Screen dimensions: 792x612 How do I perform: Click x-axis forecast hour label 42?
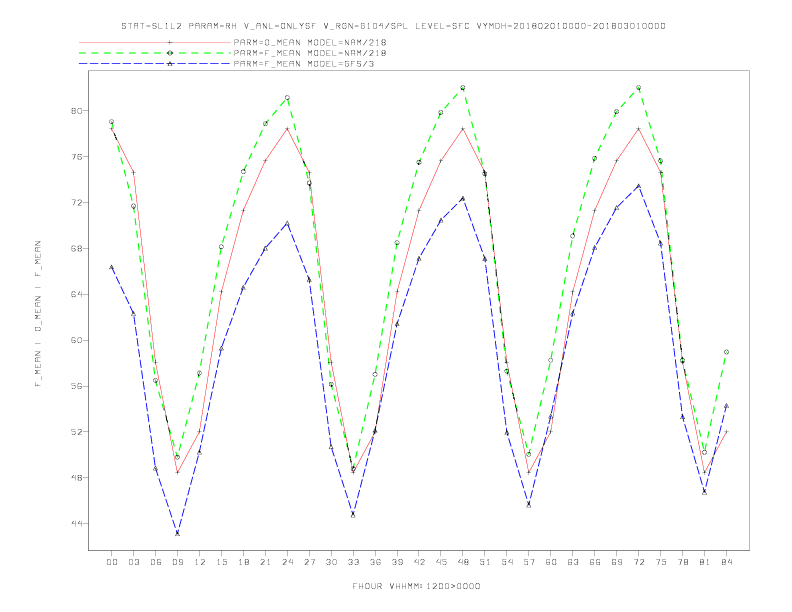(x=419, y=562)
